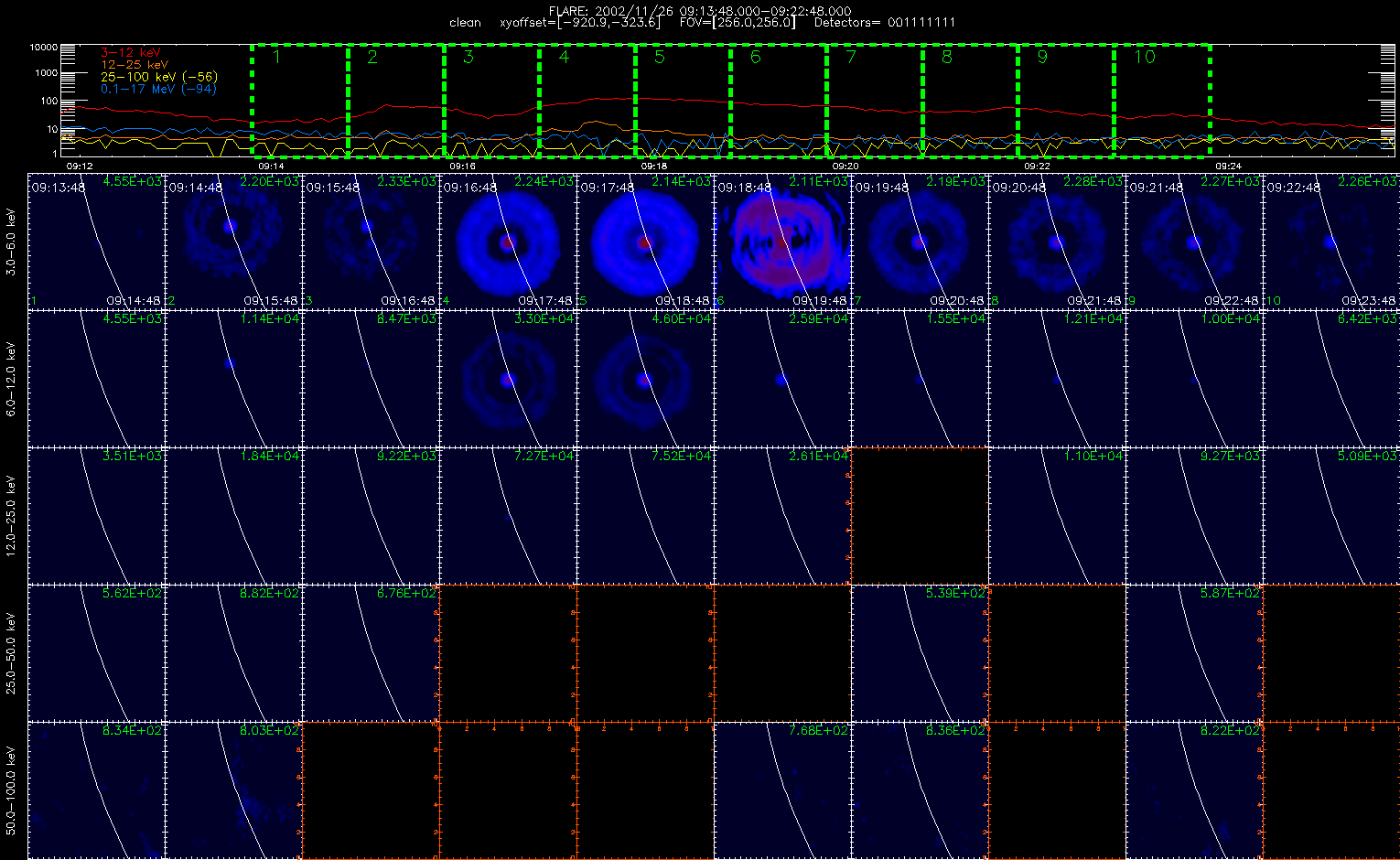Screen dimensions: 1400x860
Task: Click the peak value '5.09E+03'
Action: [x=1367, y=457]
